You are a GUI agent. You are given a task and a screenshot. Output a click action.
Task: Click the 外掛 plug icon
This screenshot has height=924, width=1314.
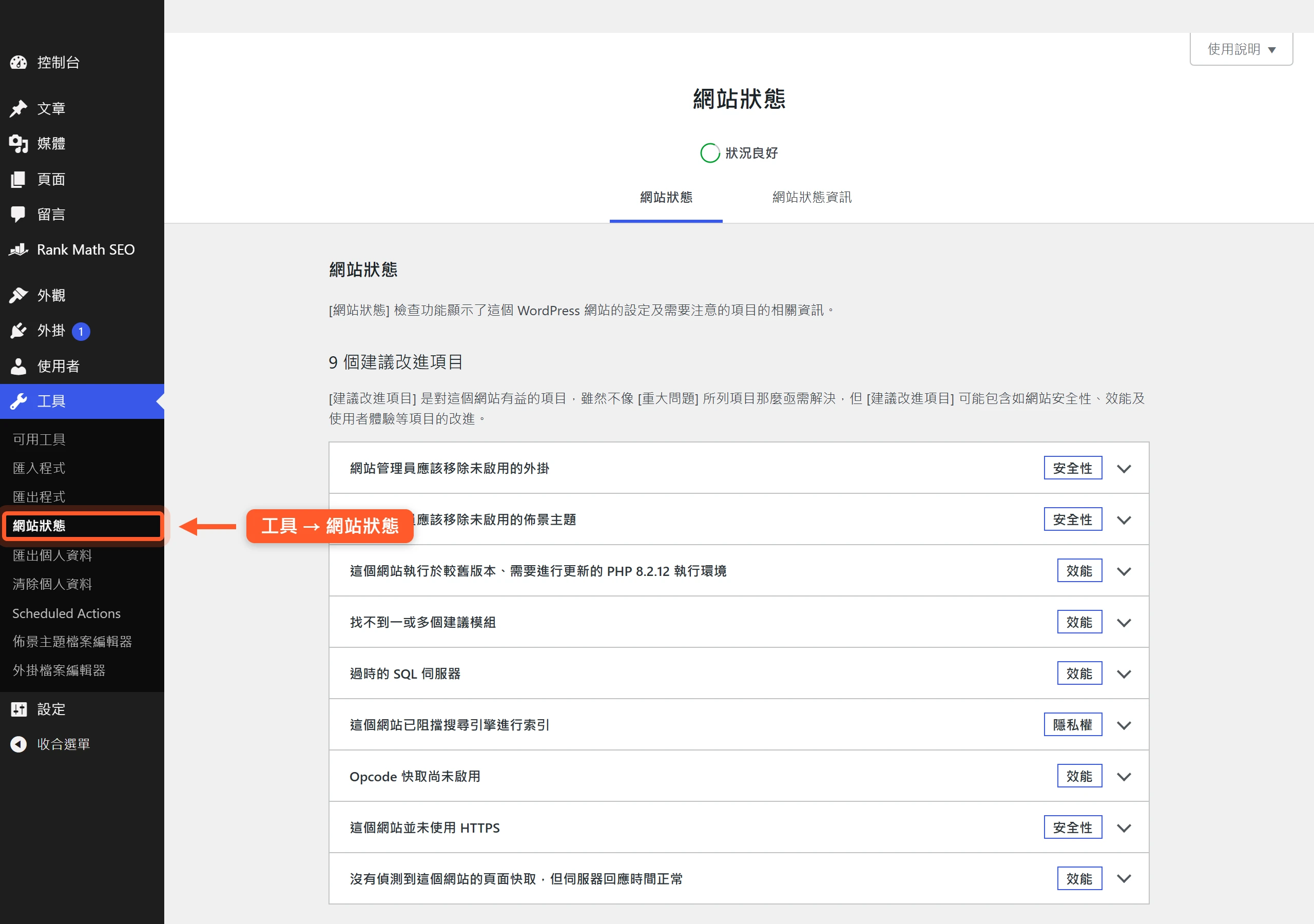(x=18, y=331)
